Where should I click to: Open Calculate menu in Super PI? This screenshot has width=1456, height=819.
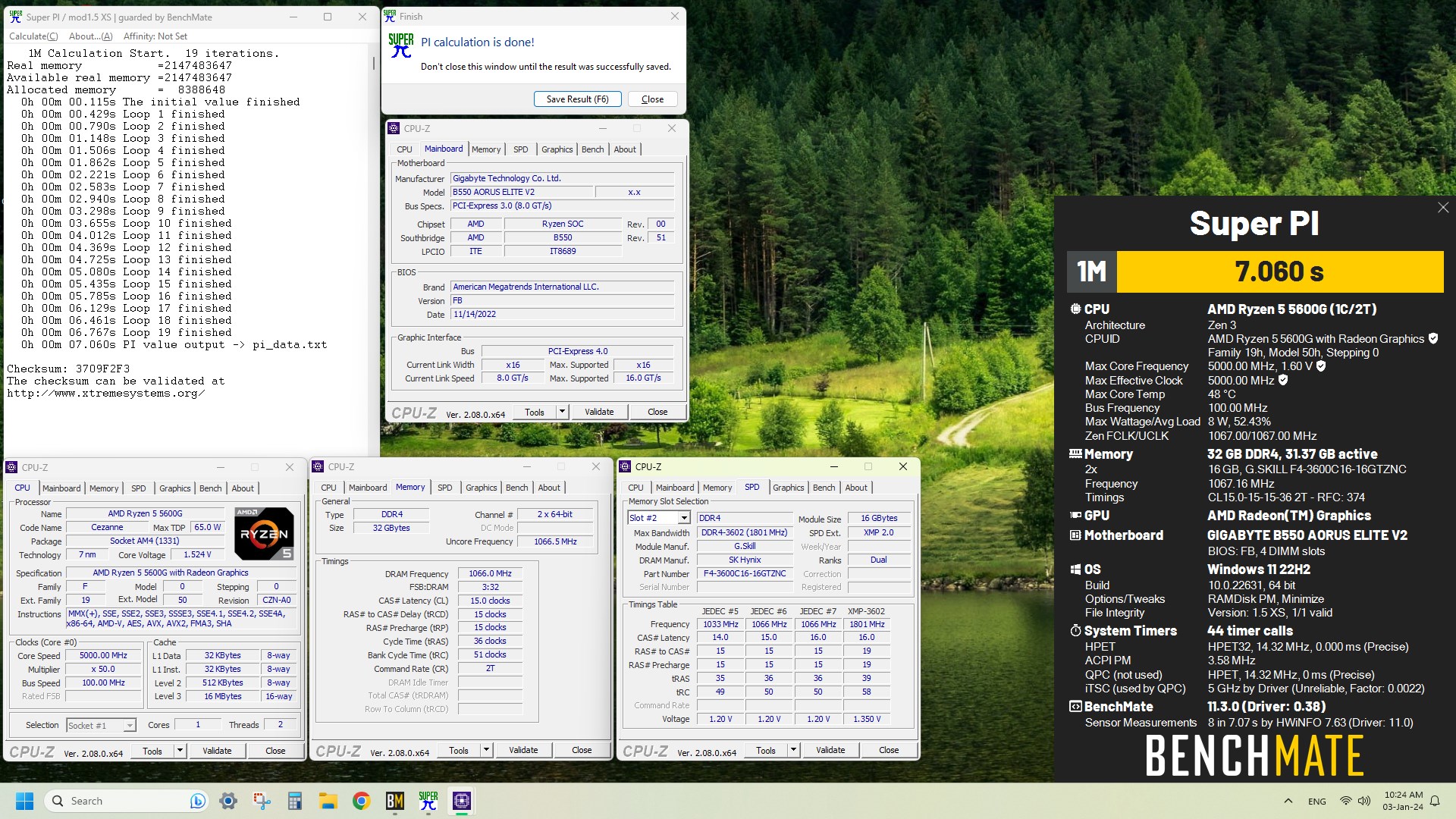(x=33, y=36)
